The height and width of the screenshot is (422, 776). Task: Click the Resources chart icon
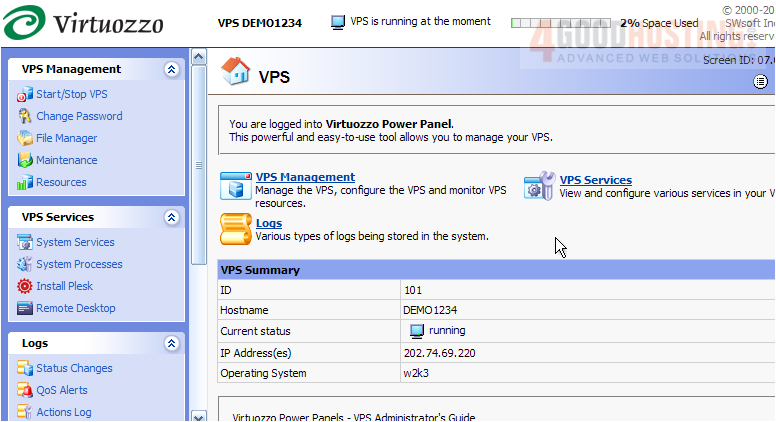click(25, 182)
